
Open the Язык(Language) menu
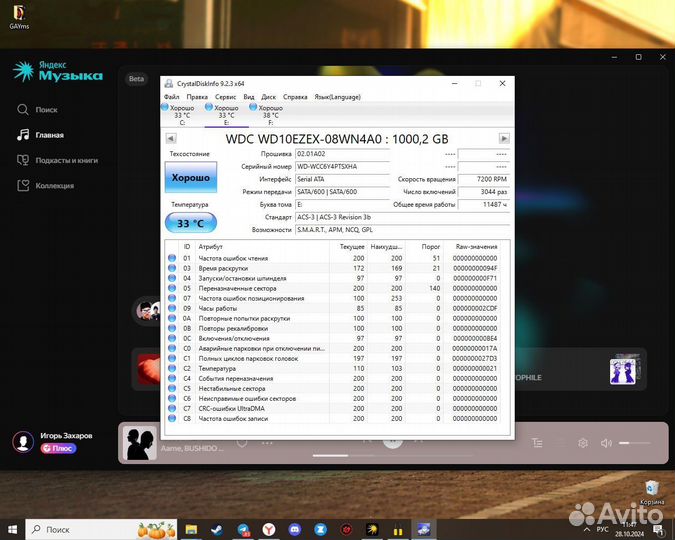[x=337, y=97]
